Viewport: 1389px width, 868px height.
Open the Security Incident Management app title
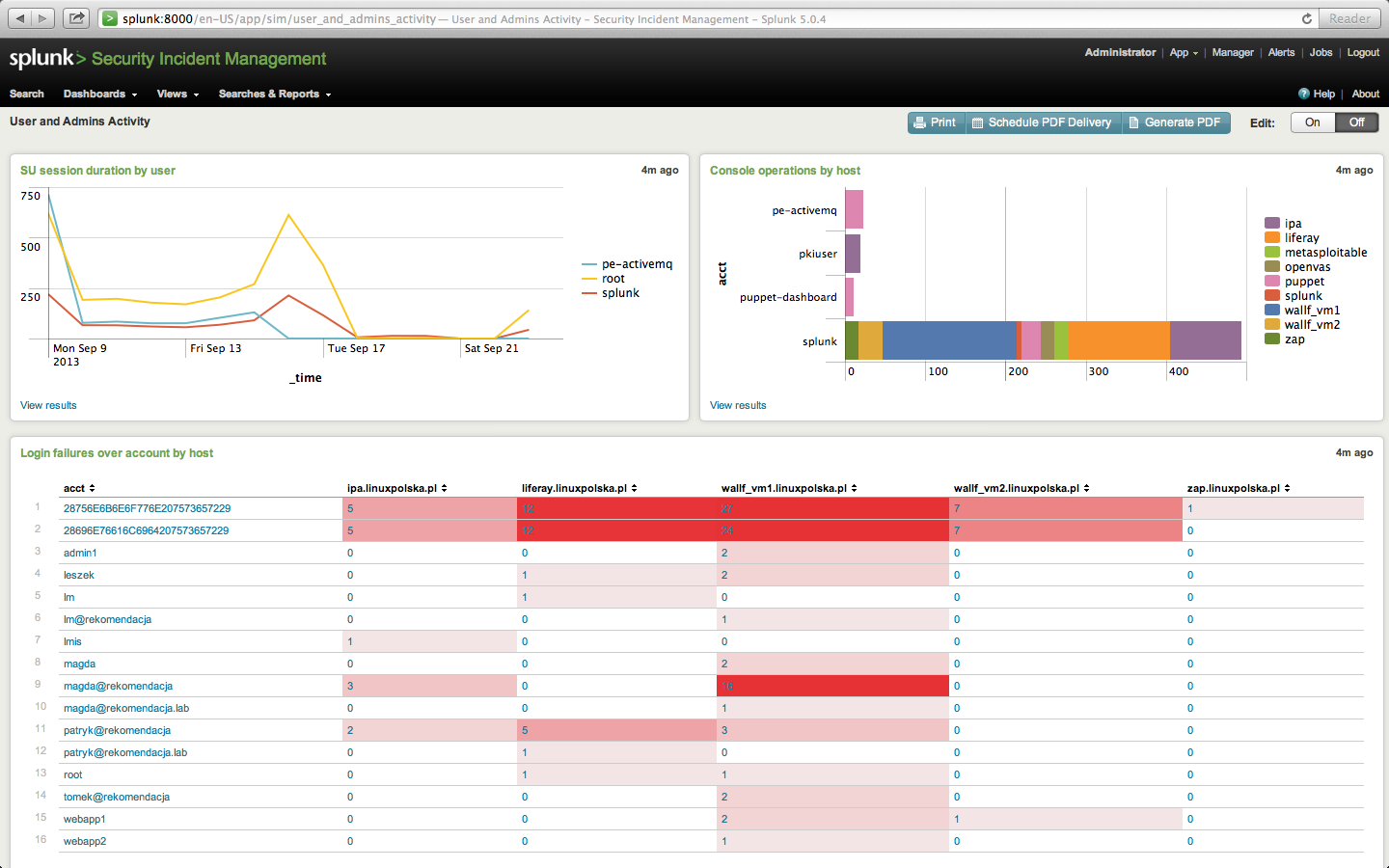[x=208, y=59]
